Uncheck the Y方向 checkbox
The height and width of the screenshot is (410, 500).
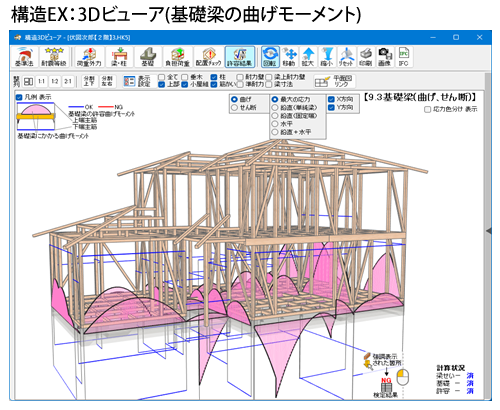click(x=331, y=107)
